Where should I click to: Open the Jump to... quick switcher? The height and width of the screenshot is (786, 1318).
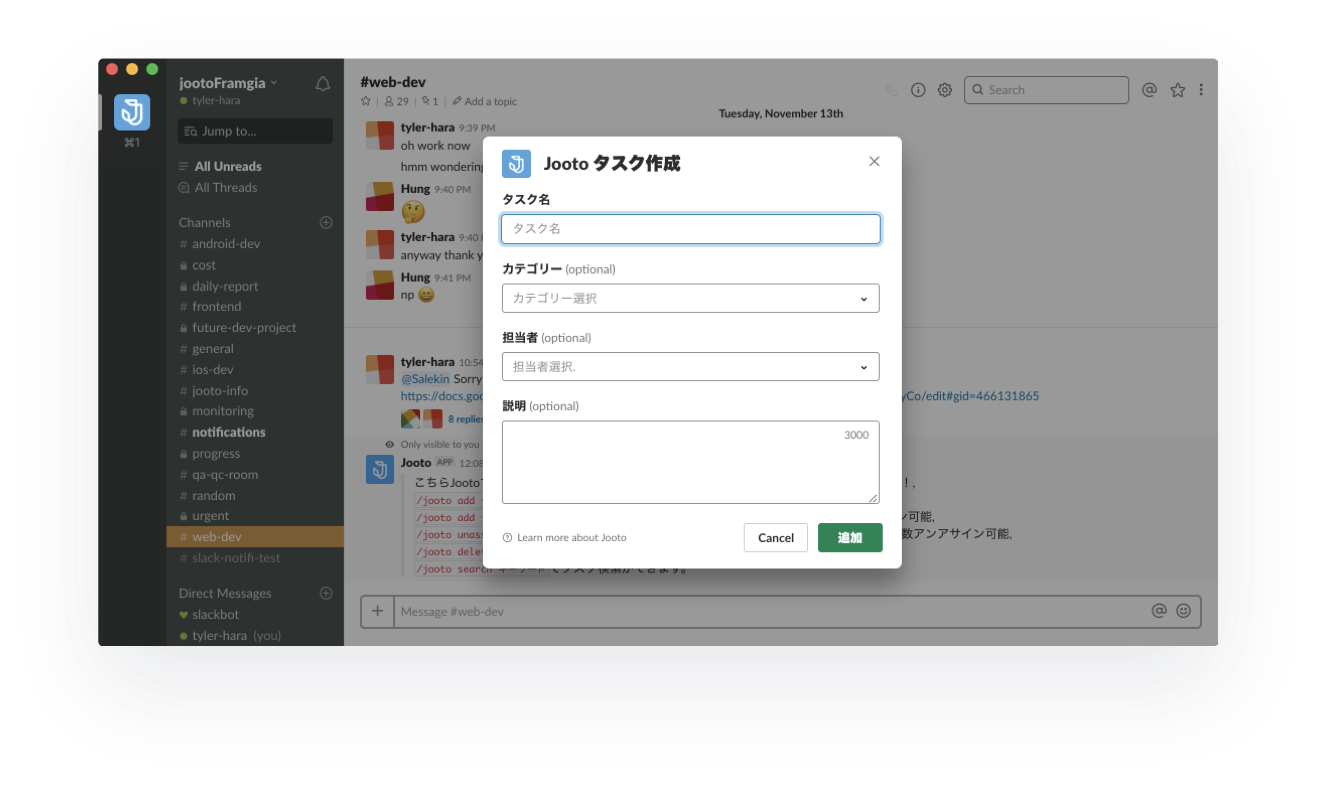[x=255, y=131]
